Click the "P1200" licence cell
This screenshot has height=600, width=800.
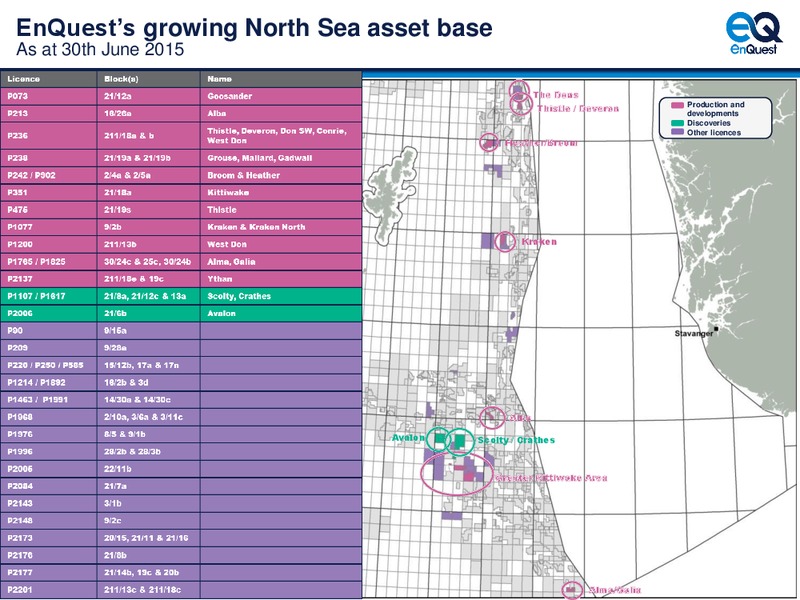click(x=48, y=244)
